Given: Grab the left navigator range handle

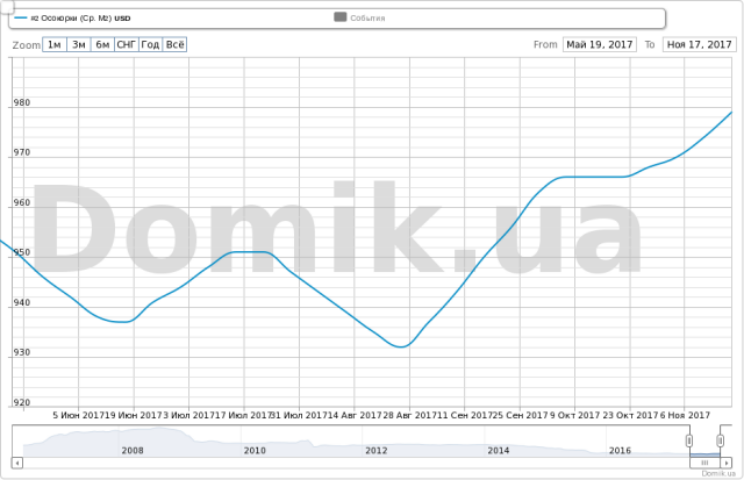Looking at the screenshot, I should click(689, 441).
